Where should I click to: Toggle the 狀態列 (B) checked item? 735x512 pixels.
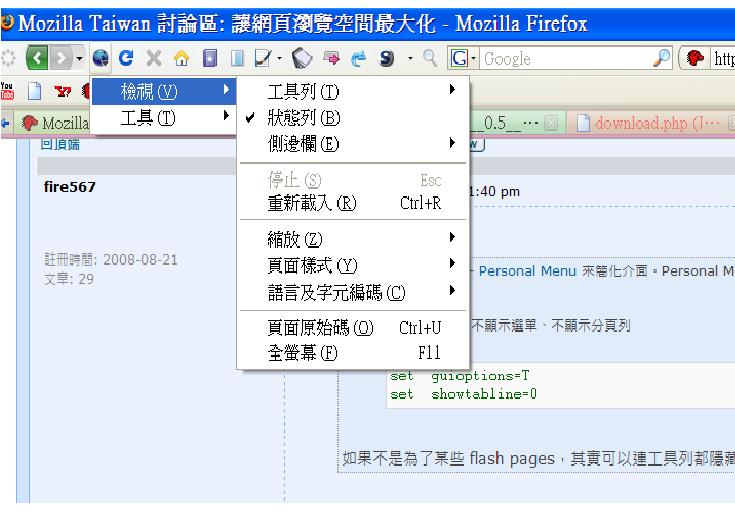point(353,118)
